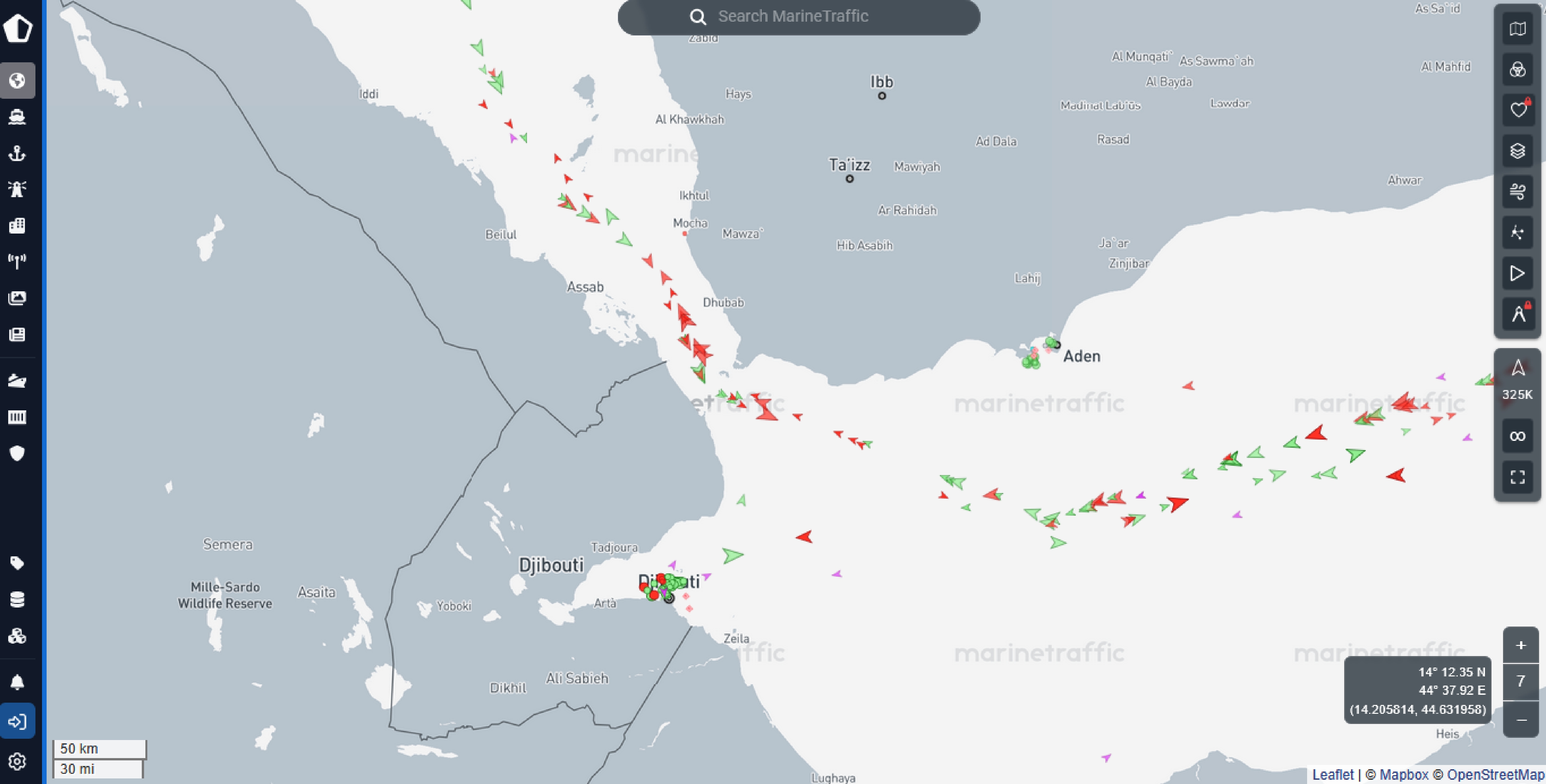Open the OpenStreetMap attribution link
The image size is (1546, 784).
tap(1495, 774)
